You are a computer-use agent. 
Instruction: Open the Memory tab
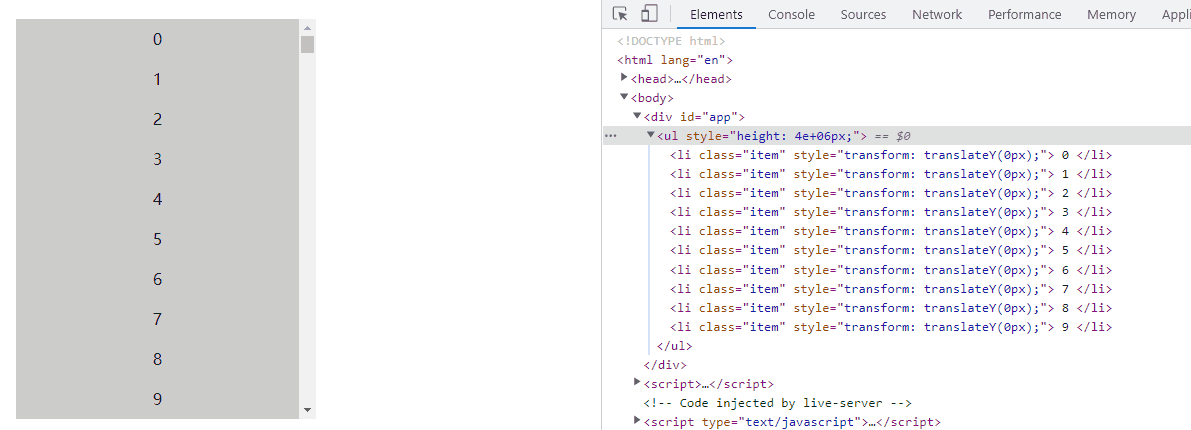pyautogui.click(x=1110, y=14)
